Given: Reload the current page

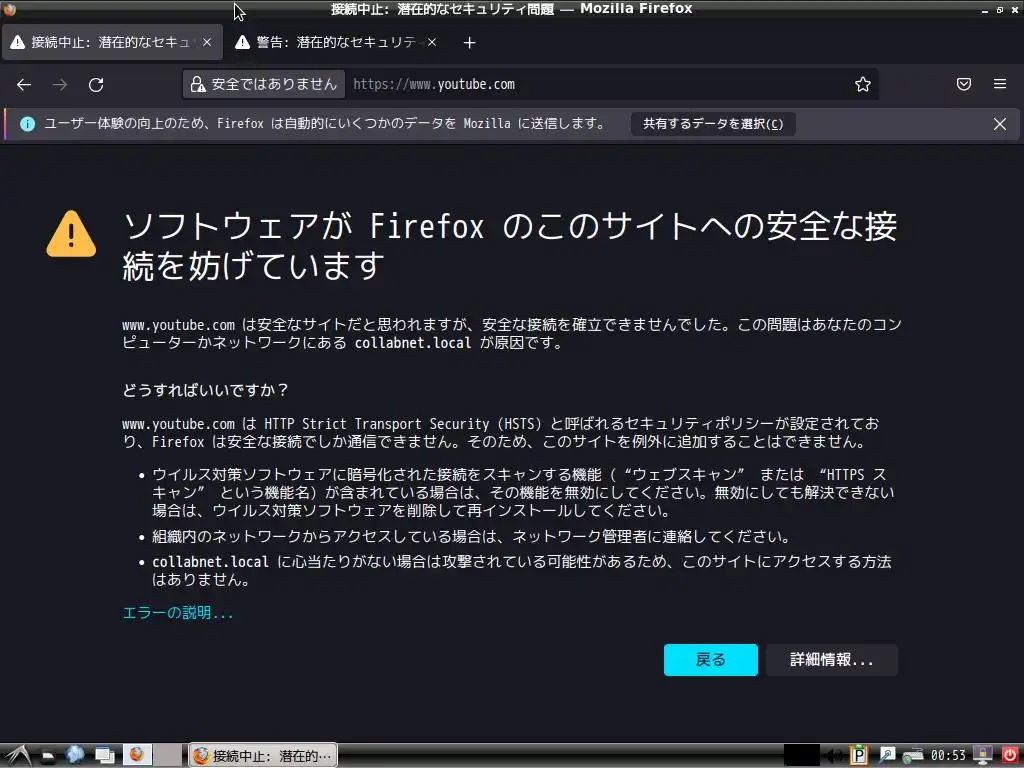Looking at the screenshot, I should coord(96,84).
